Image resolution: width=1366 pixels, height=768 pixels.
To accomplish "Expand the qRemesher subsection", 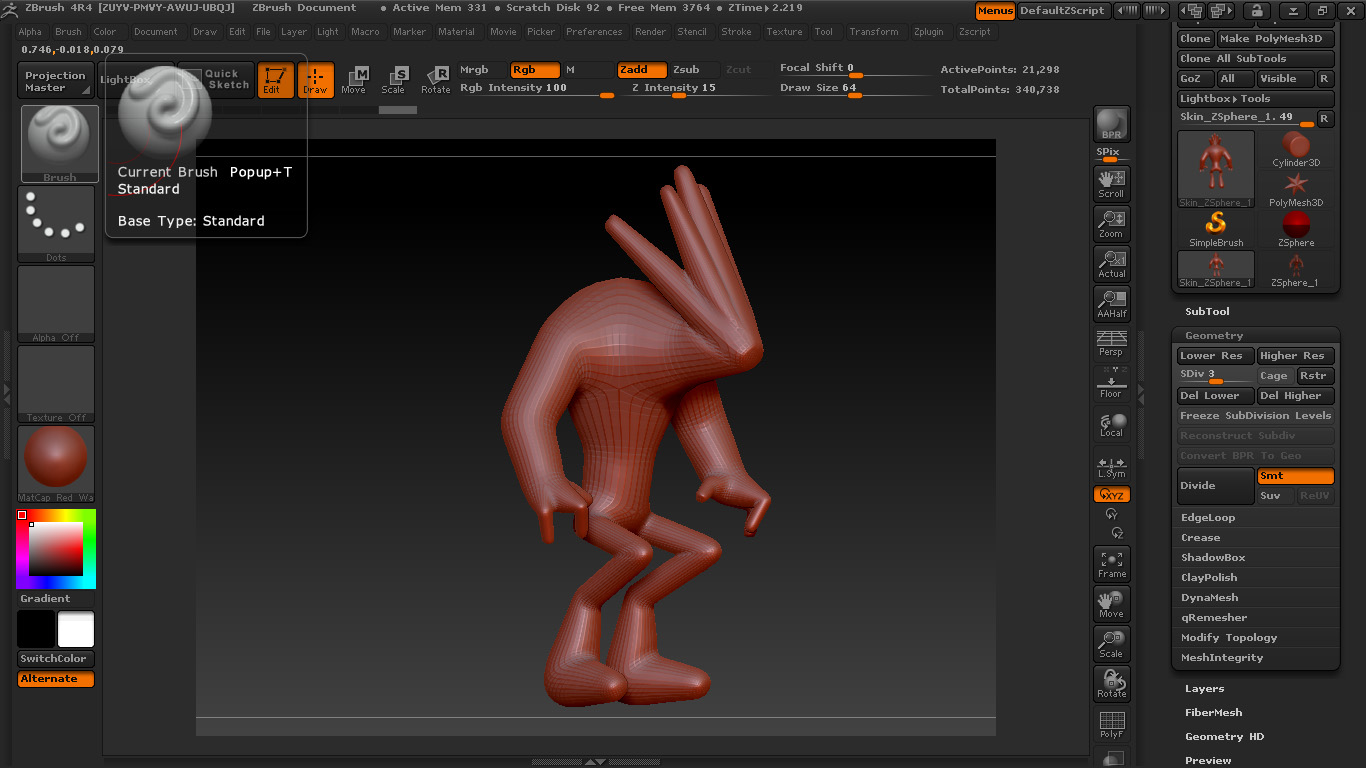I will 1214,618.
